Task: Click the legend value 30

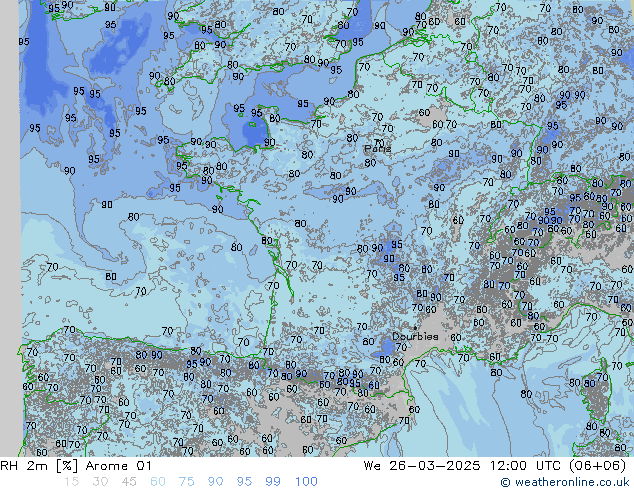Action: pos(100,482)
